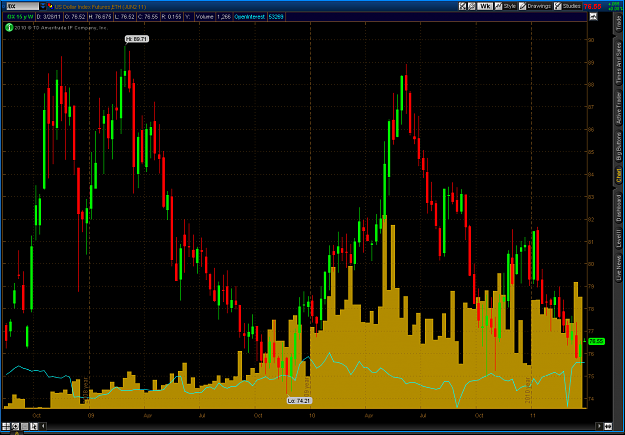Click the 2008 year marker on the chart
The height and width of the screenshot is (435, 625).
point(86,388)
